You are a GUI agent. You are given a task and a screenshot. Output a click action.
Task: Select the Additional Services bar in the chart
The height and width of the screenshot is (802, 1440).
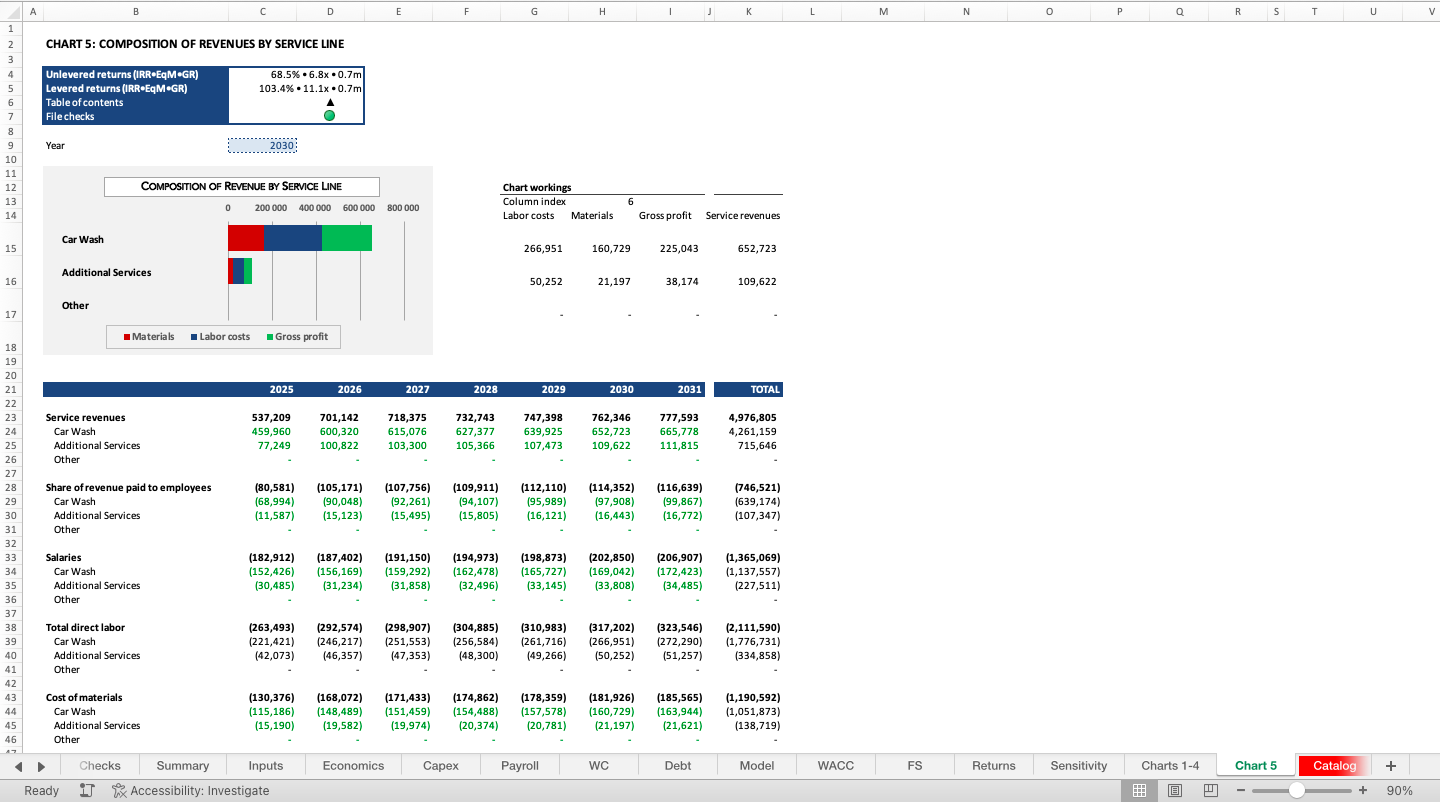[240, 271]
